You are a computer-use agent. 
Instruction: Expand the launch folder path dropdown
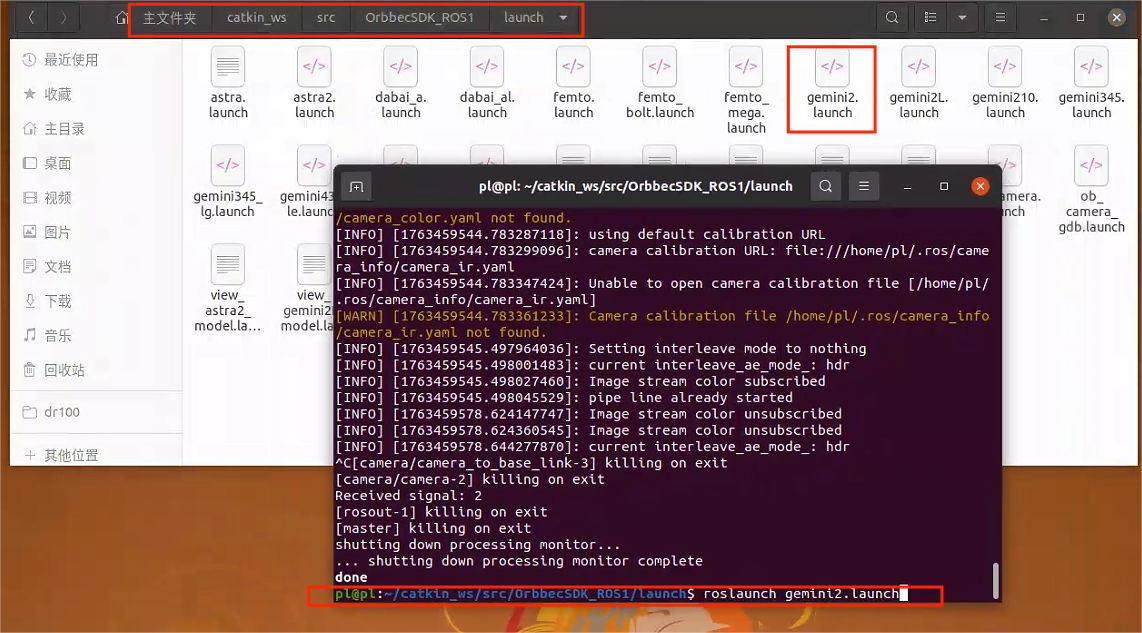[564, 18]
